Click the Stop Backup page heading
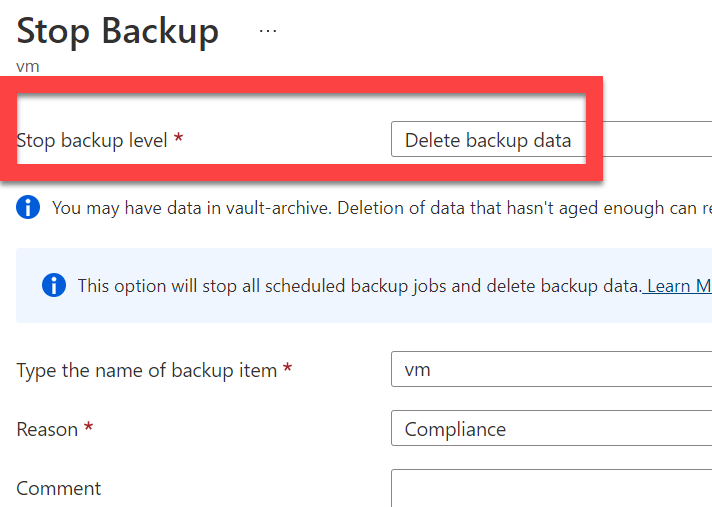 (x=118, y=31)
